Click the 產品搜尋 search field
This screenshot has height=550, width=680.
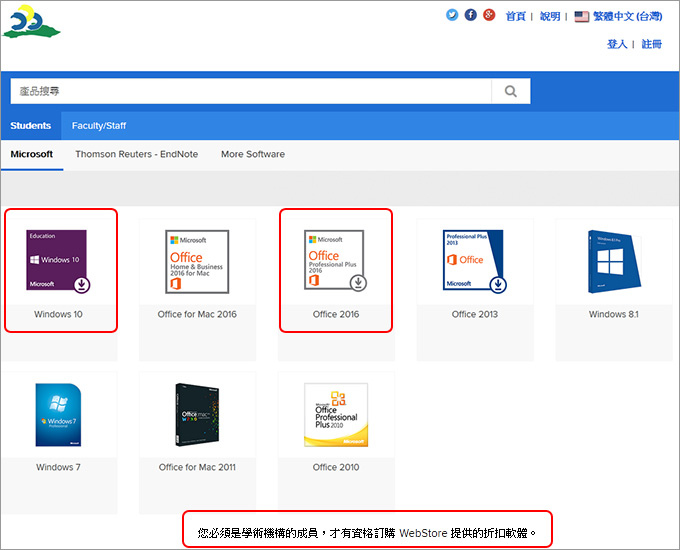pos(251,91)
